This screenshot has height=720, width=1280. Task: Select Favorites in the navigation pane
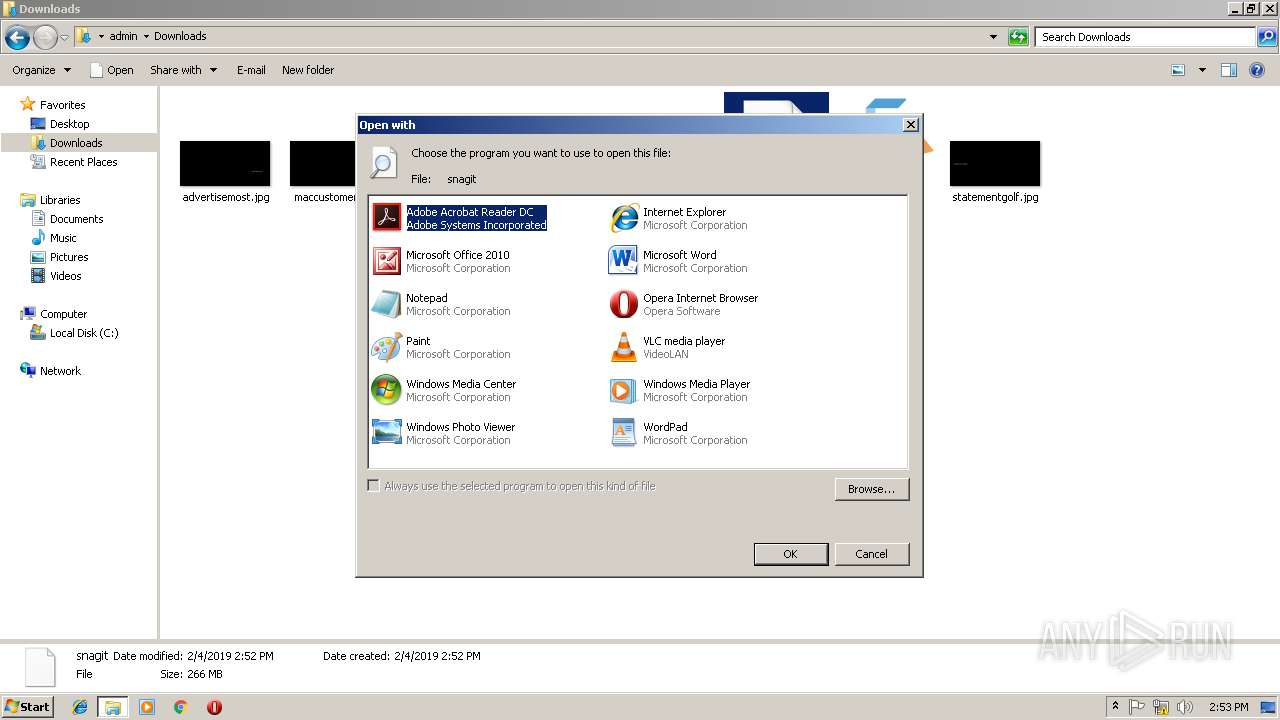point(62,105)
